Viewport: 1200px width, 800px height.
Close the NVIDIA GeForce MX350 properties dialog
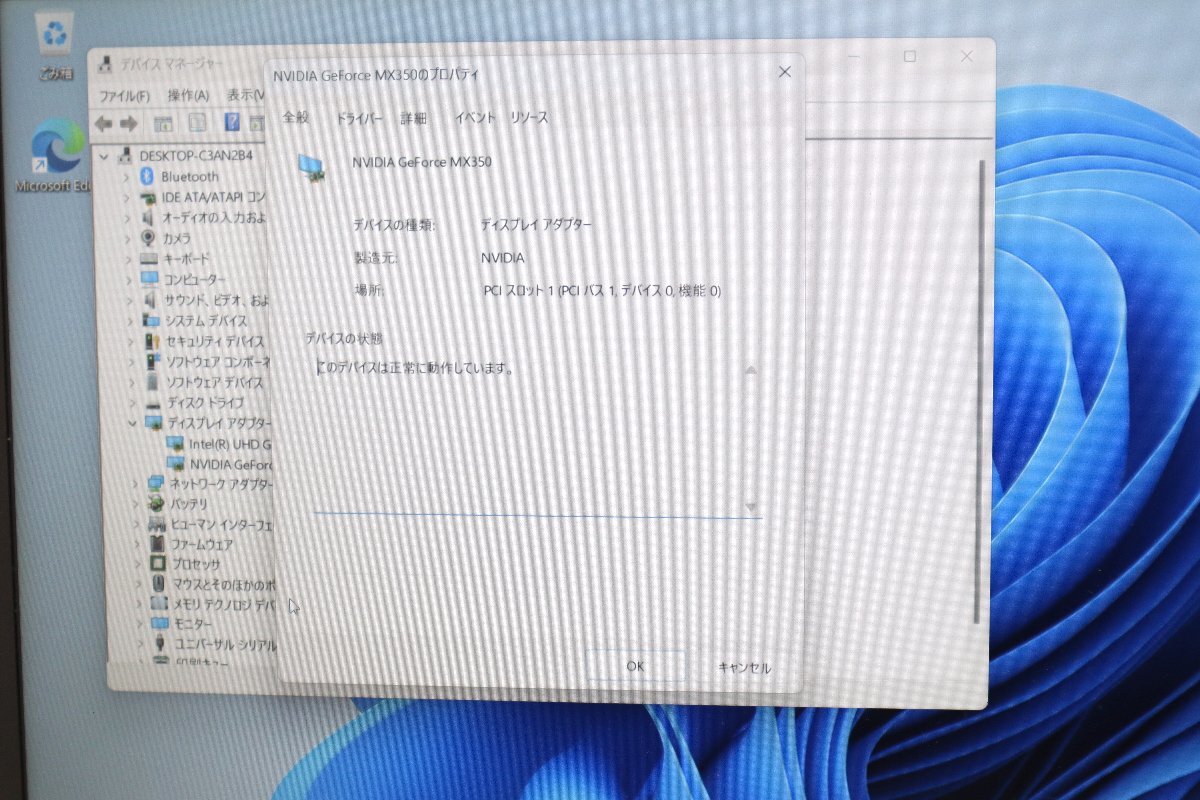[785, 71]
